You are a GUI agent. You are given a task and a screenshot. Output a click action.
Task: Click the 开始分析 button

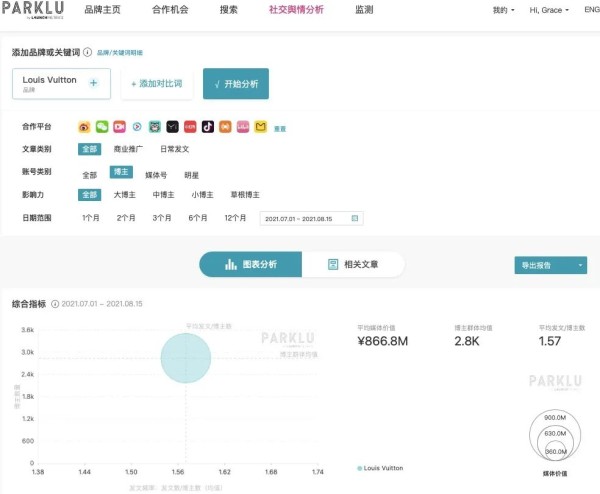(x=236, y=84)
